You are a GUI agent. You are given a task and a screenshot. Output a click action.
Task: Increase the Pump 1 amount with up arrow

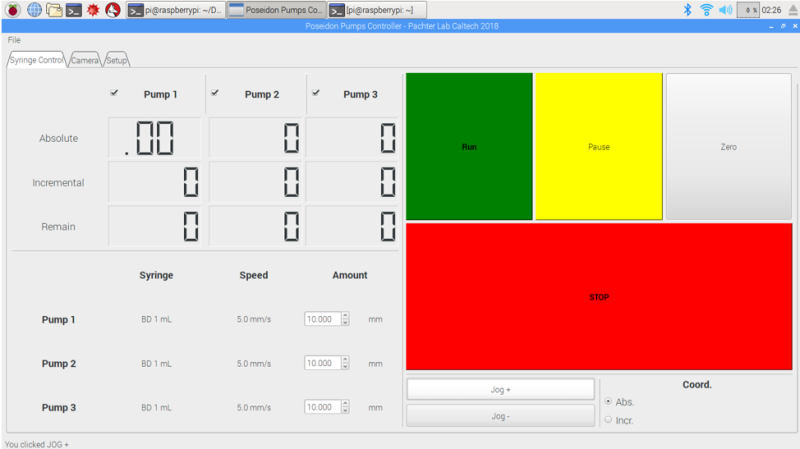(345, 316)
